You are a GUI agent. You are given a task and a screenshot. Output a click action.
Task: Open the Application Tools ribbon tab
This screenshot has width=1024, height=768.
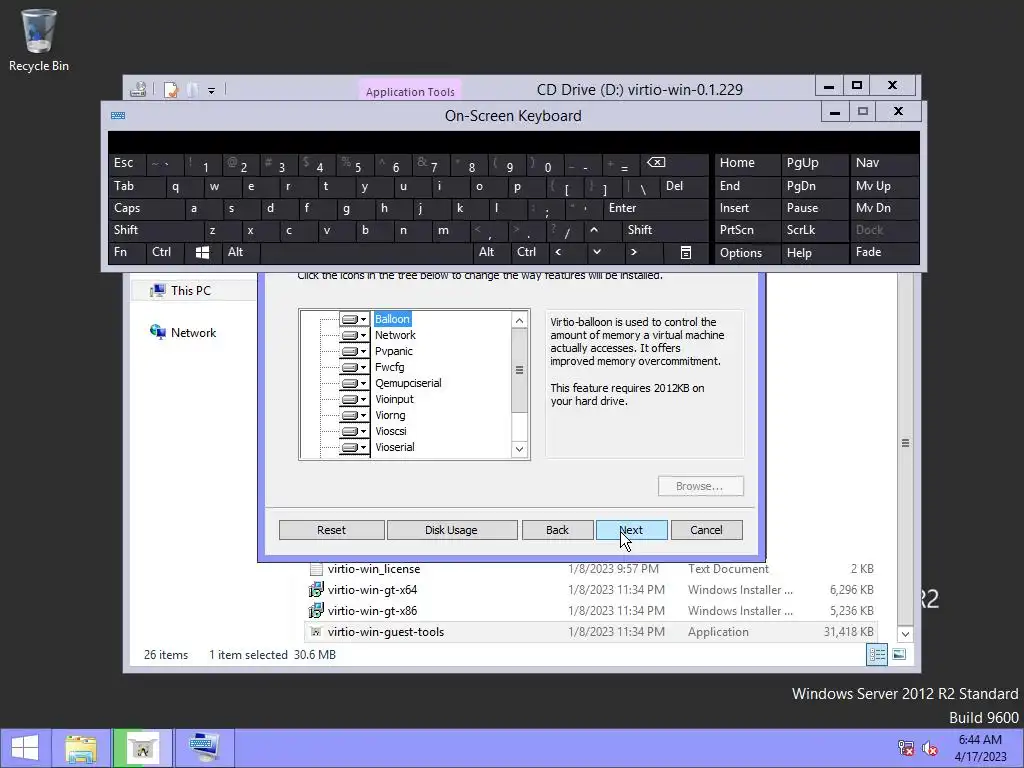click(410, 91)
